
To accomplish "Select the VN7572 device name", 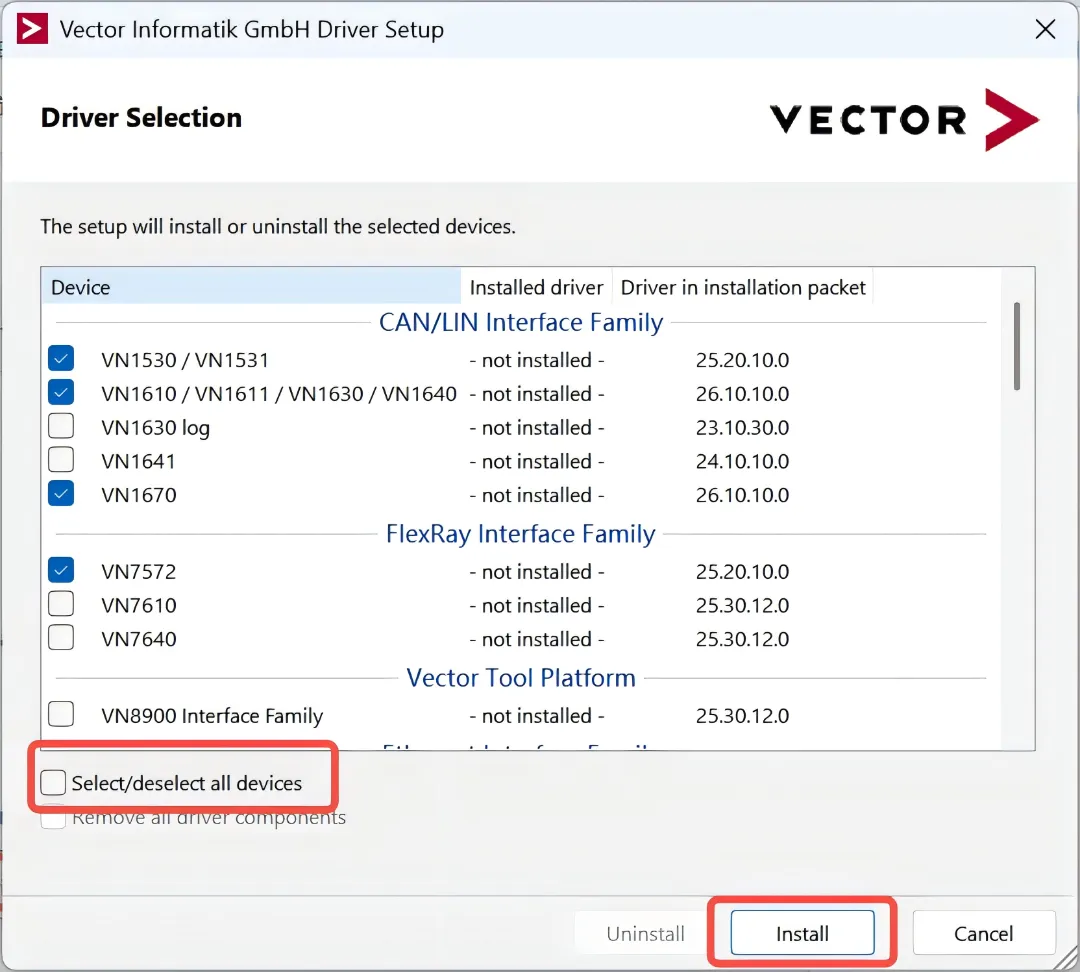I will 138,572.
